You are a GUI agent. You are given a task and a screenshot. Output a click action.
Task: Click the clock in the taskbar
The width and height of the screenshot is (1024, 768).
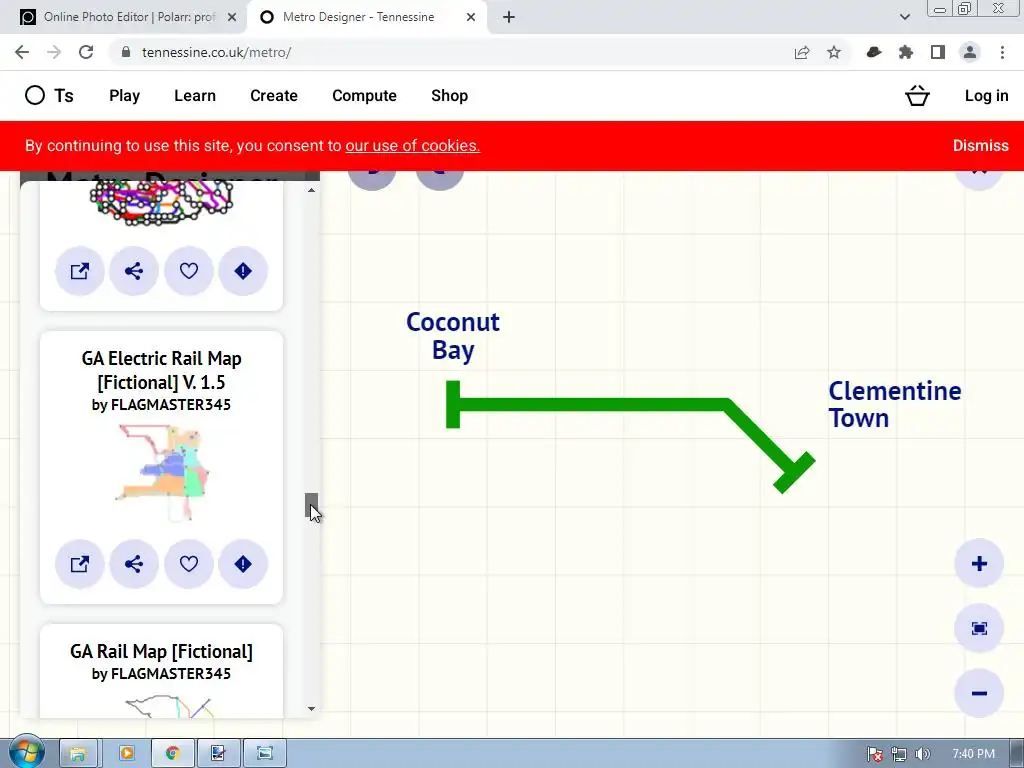(x=973, y=754)
